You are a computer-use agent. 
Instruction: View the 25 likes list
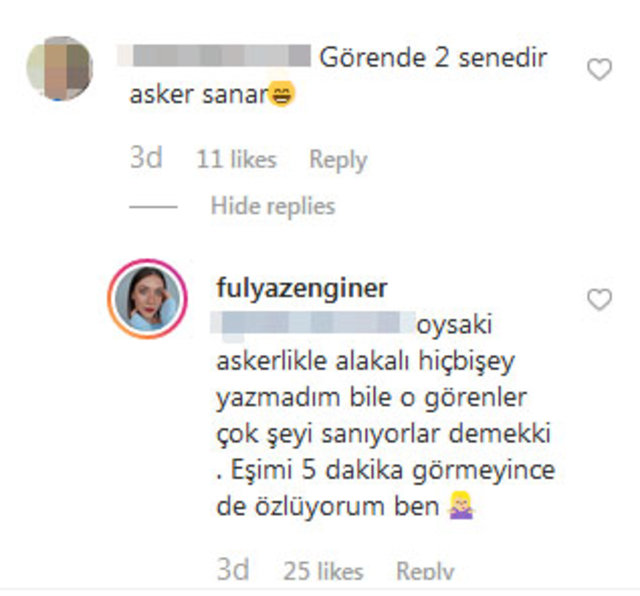pyautogui.click(x=323, y=570)
